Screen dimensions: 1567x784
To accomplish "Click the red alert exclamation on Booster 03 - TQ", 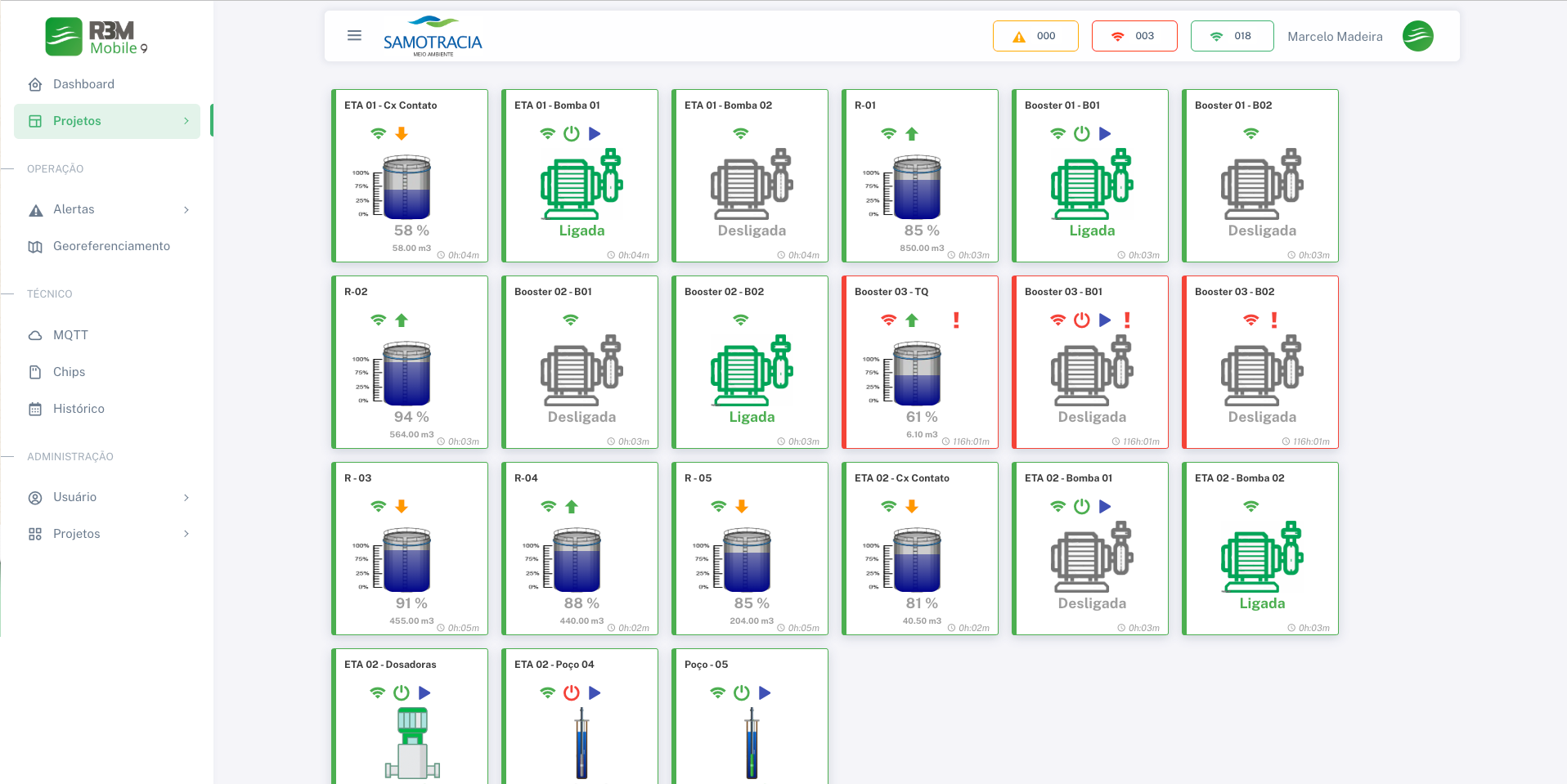I will point(955,320).
